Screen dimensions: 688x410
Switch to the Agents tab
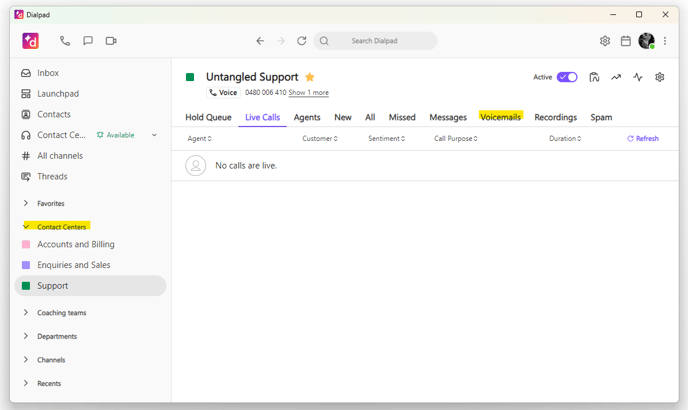coord(307,117)
